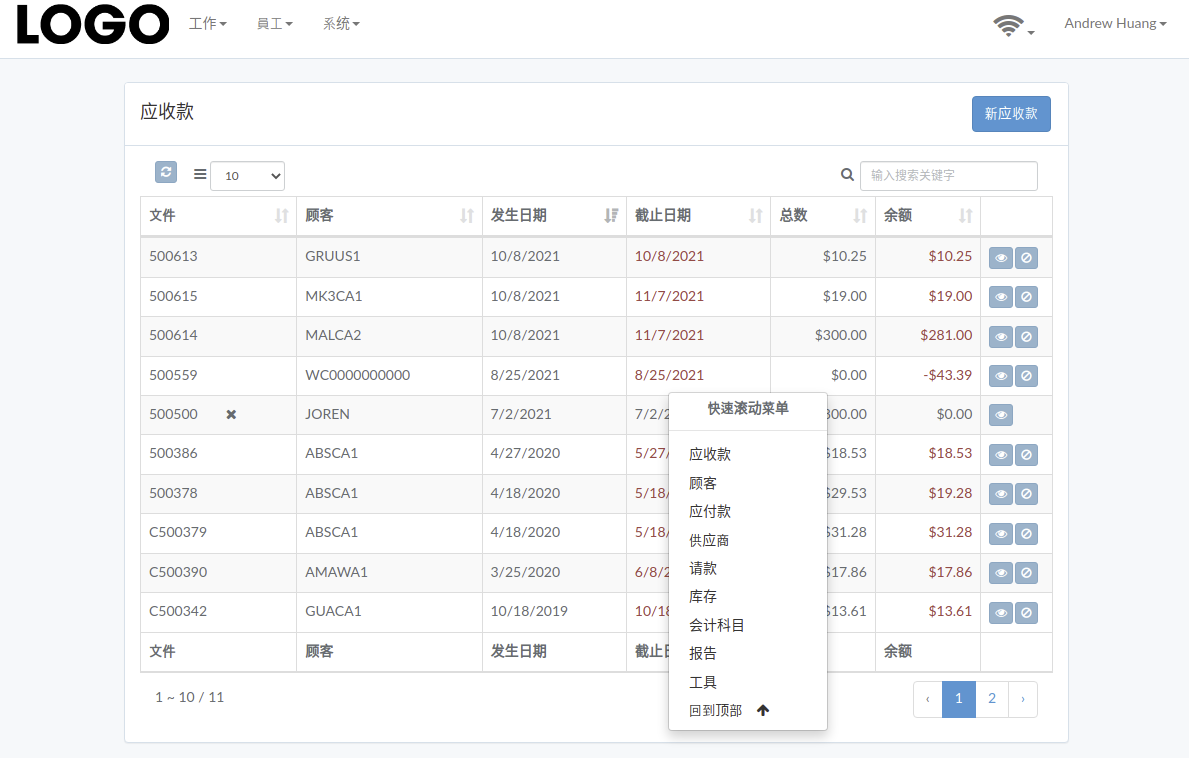
Task: Click eye icon for row 500500
Action: pyautogui.click(x=1001, y=415)
